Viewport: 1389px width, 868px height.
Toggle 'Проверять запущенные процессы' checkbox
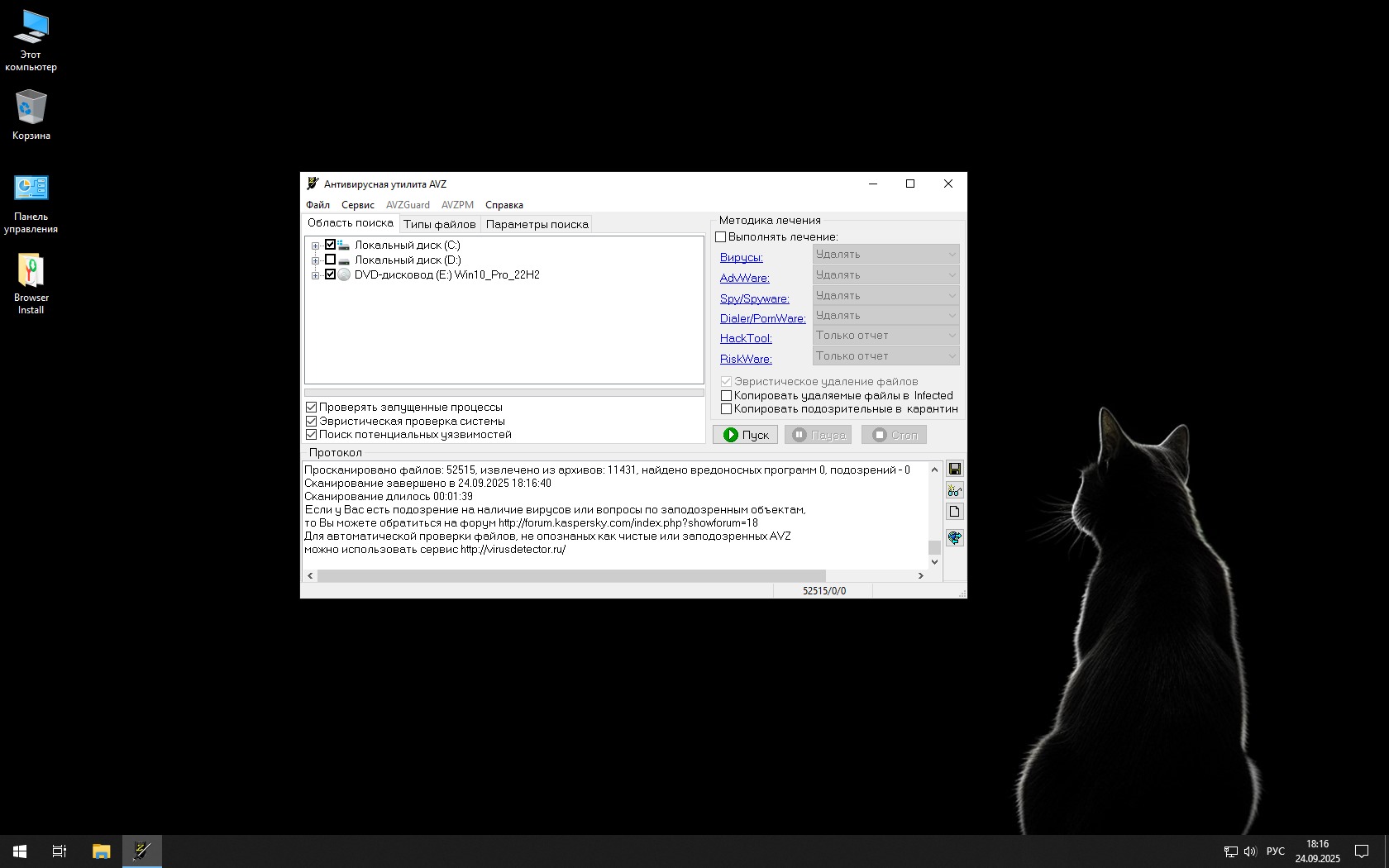point(312,408)
